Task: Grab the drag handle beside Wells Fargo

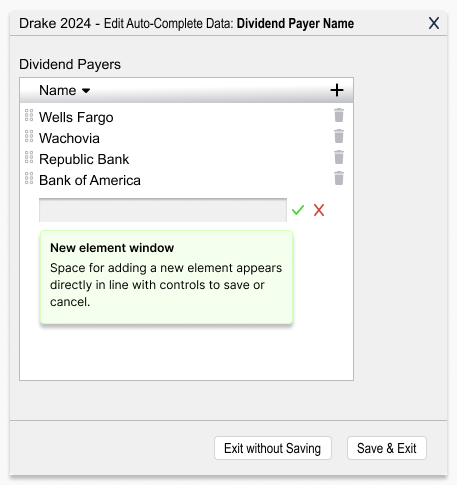Action: click(29, 115)
